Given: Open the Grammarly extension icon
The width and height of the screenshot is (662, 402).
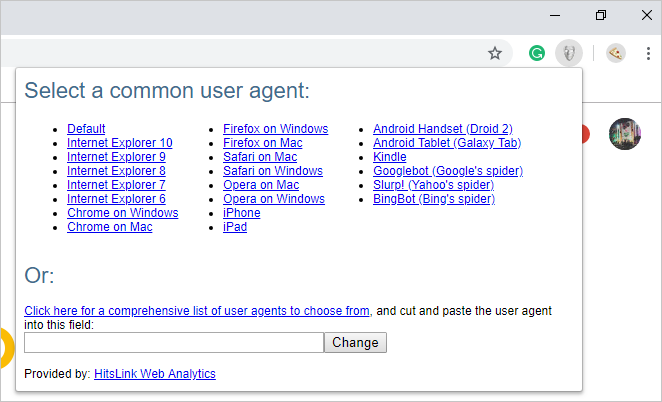Looking at the screenshot, I should [x=537, y=53].
